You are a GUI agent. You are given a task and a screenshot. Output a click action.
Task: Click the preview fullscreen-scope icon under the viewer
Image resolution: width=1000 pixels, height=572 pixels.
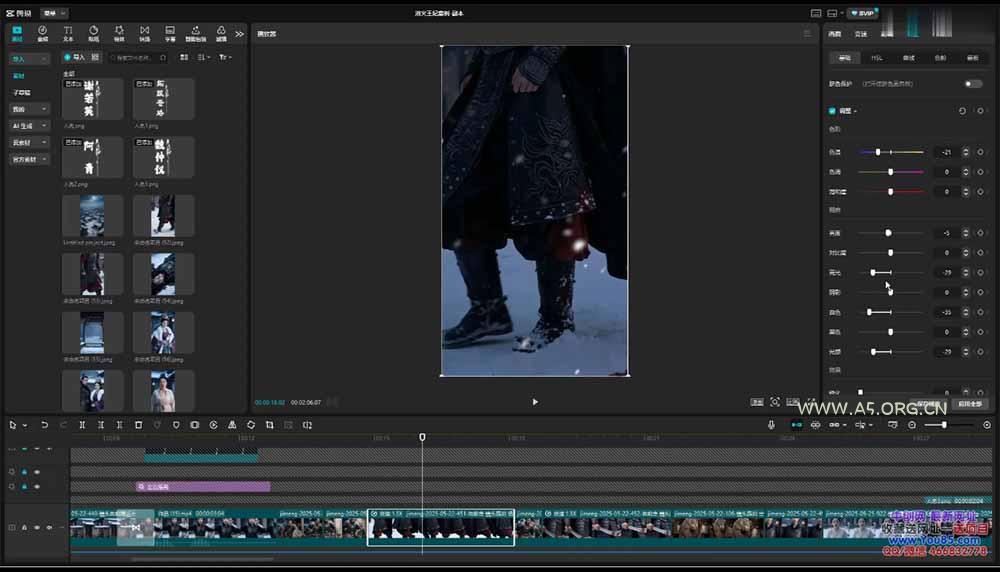(775, 402)
